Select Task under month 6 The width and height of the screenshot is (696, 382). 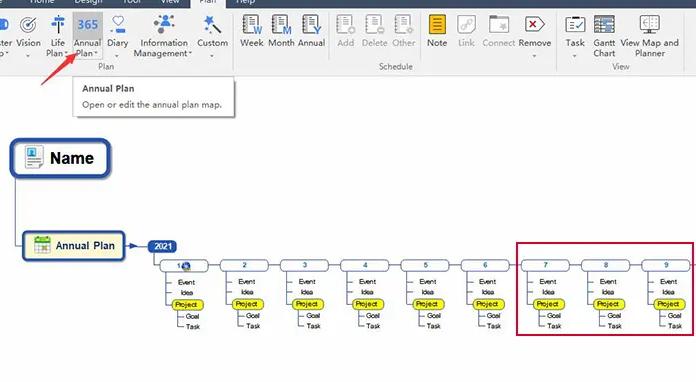(494, 326)
